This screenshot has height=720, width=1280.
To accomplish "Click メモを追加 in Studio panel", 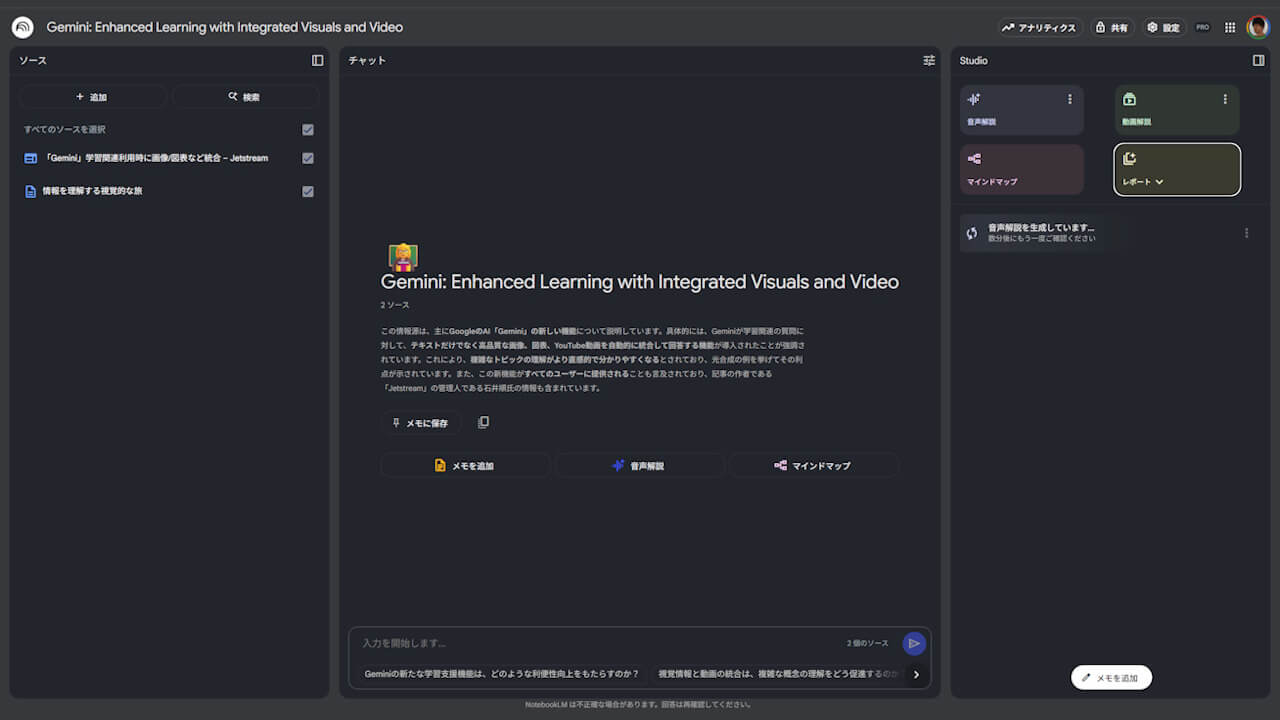I will pyautogui.click(x=1111, y=678).
